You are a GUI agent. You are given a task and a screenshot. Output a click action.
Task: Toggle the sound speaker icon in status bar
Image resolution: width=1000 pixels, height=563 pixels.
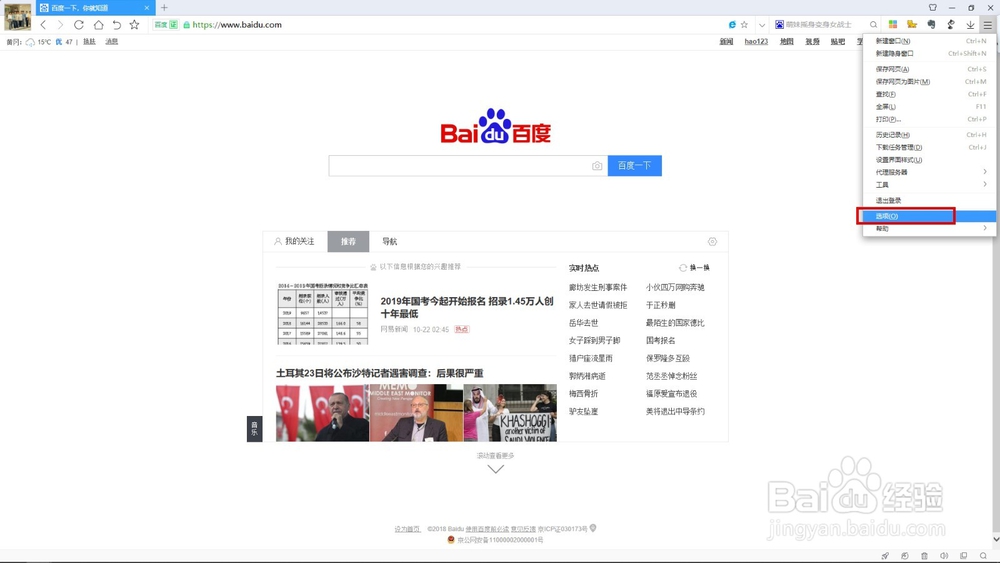coord(944,556)
